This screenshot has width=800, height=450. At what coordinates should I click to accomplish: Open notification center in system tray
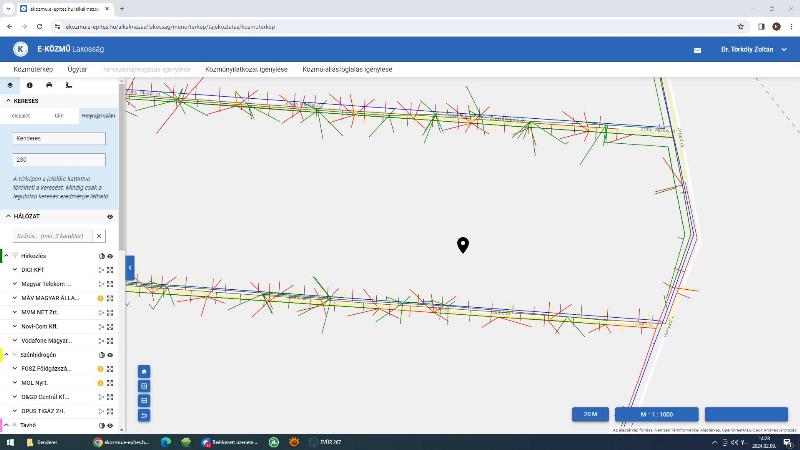(x=787, y=442)
